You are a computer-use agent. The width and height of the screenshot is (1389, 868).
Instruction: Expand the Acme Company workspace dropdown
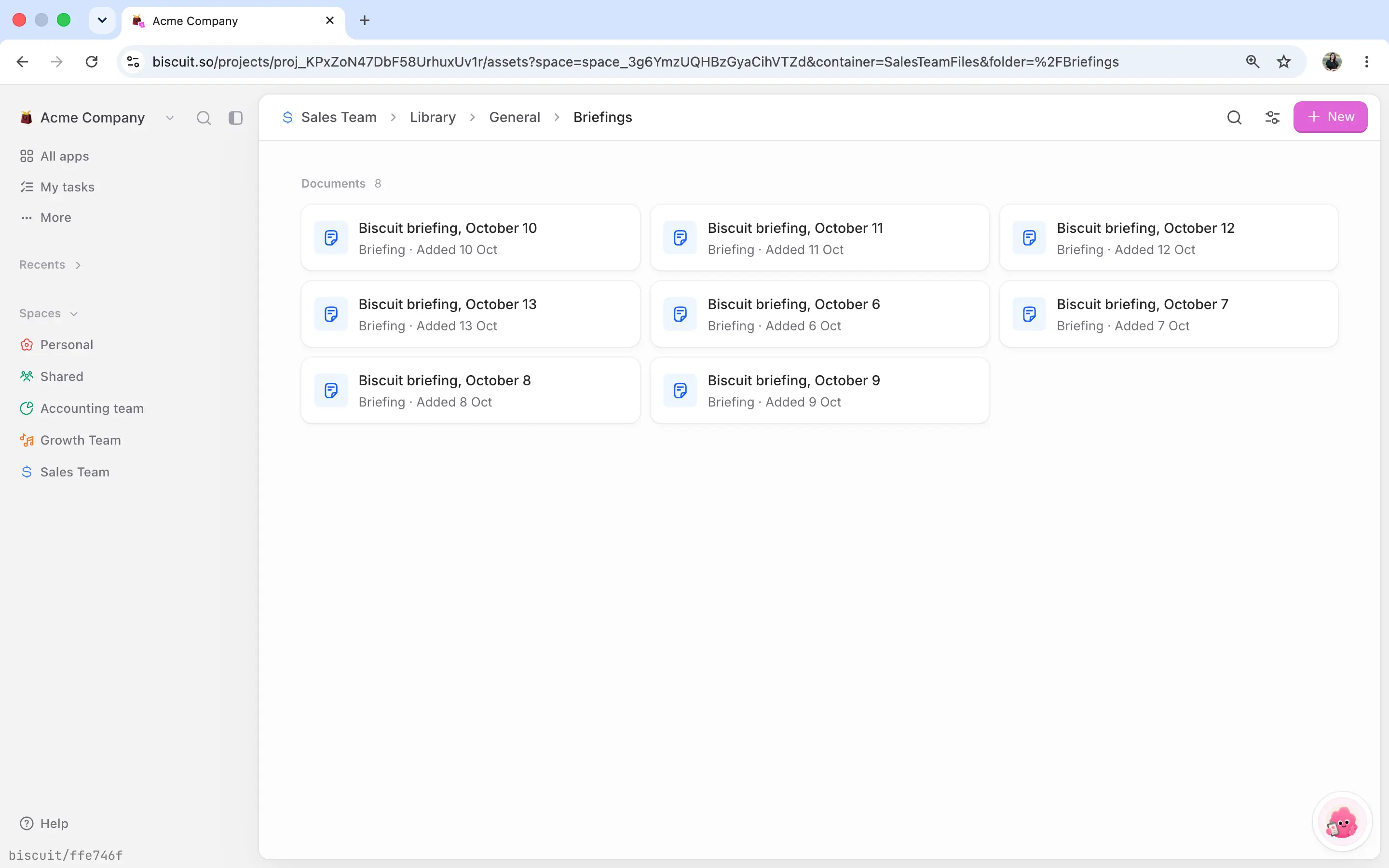tap(170, 118)
